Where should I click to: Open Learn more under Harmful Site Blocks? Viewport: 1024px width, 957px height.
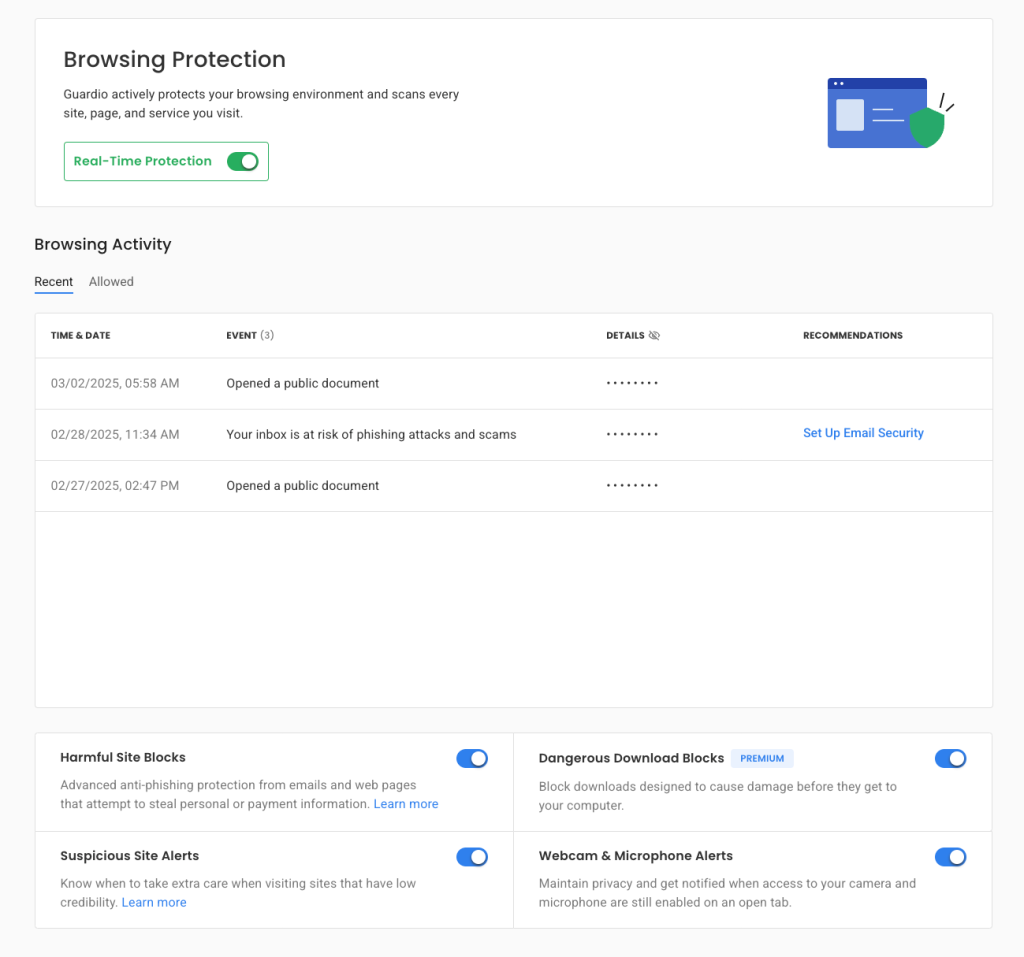(x=405, y=804)
